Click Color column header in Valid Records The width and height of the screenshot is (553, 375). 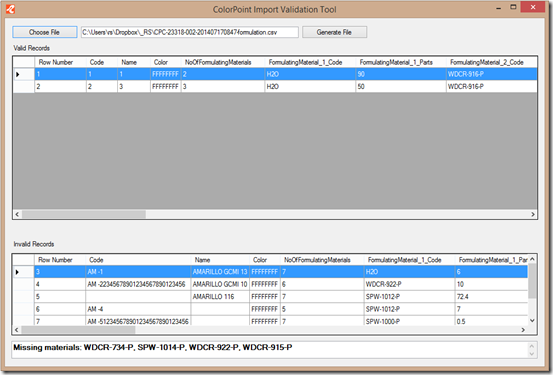tap(165, 62)
